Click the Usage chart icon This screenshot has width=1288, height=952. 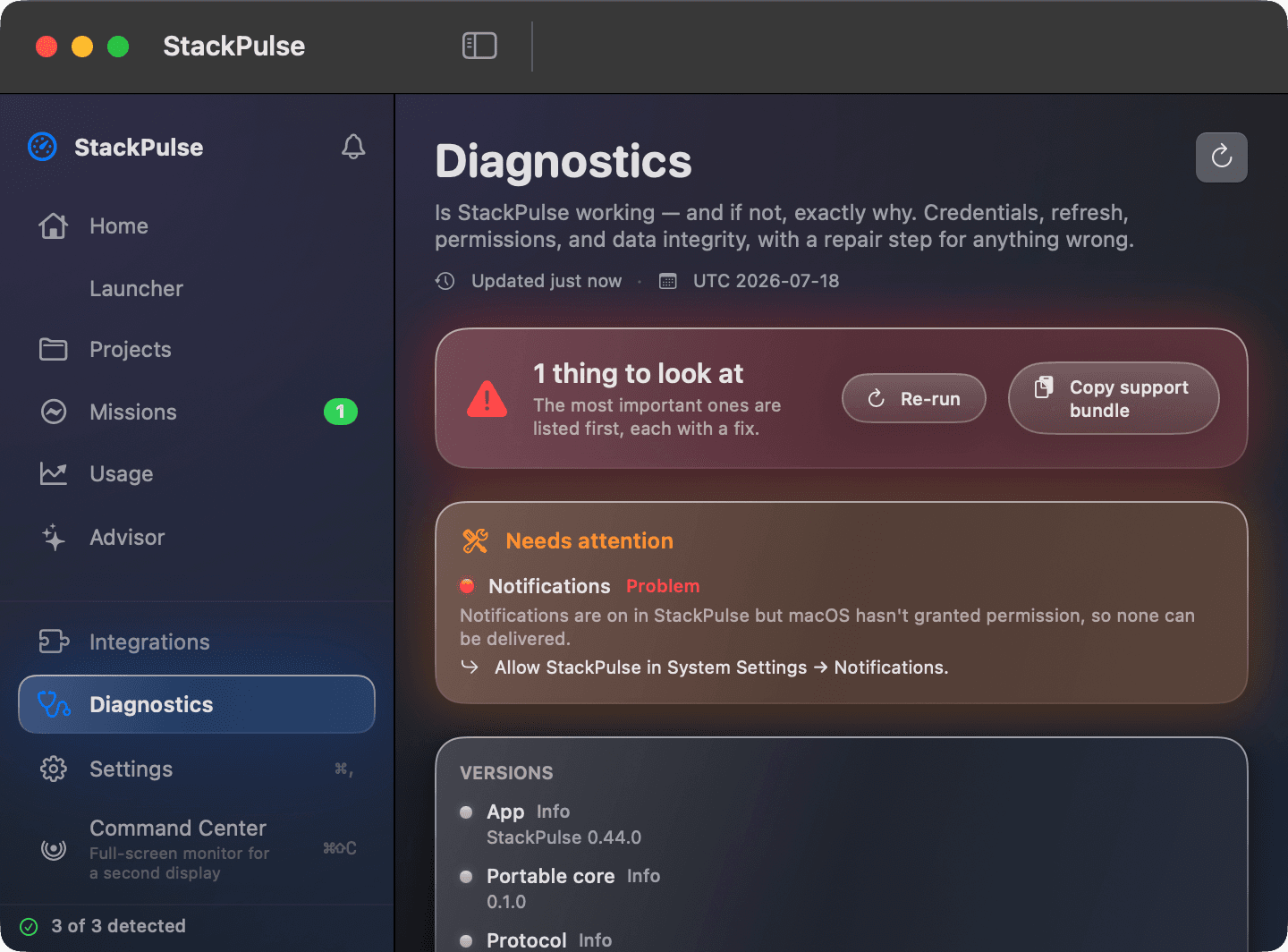(54, 473)
